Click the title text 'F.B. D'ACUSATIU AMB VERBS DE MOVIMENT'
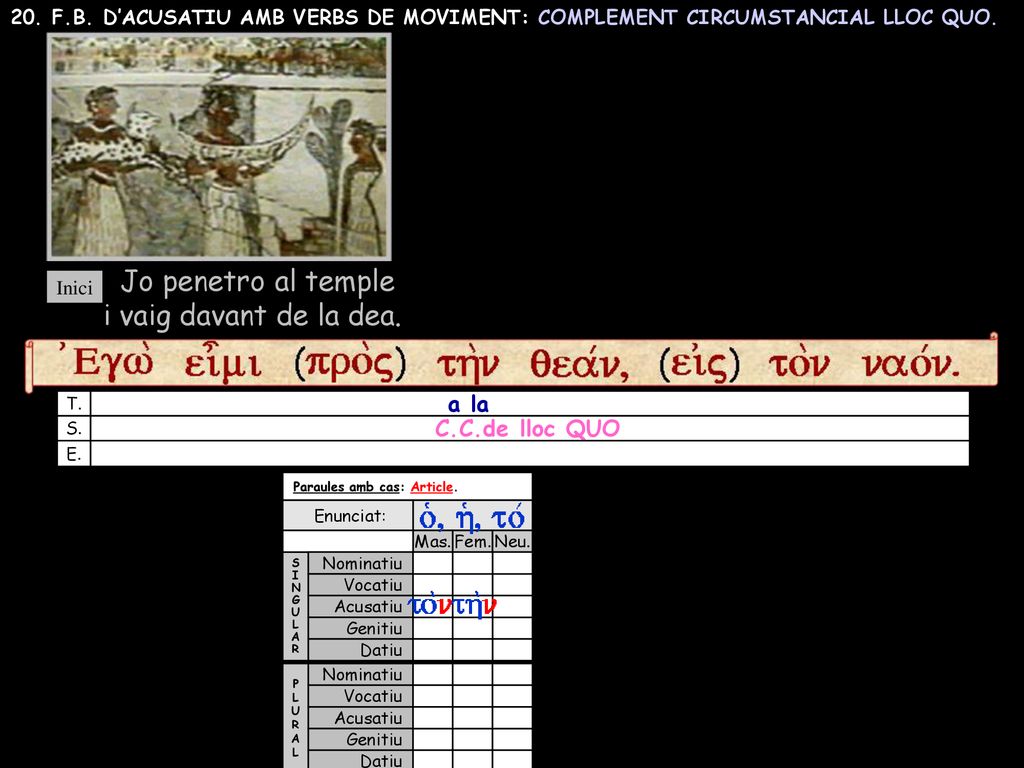This screenshot has height=768, width=1024. pyautogui.click(x=283, y=17)
